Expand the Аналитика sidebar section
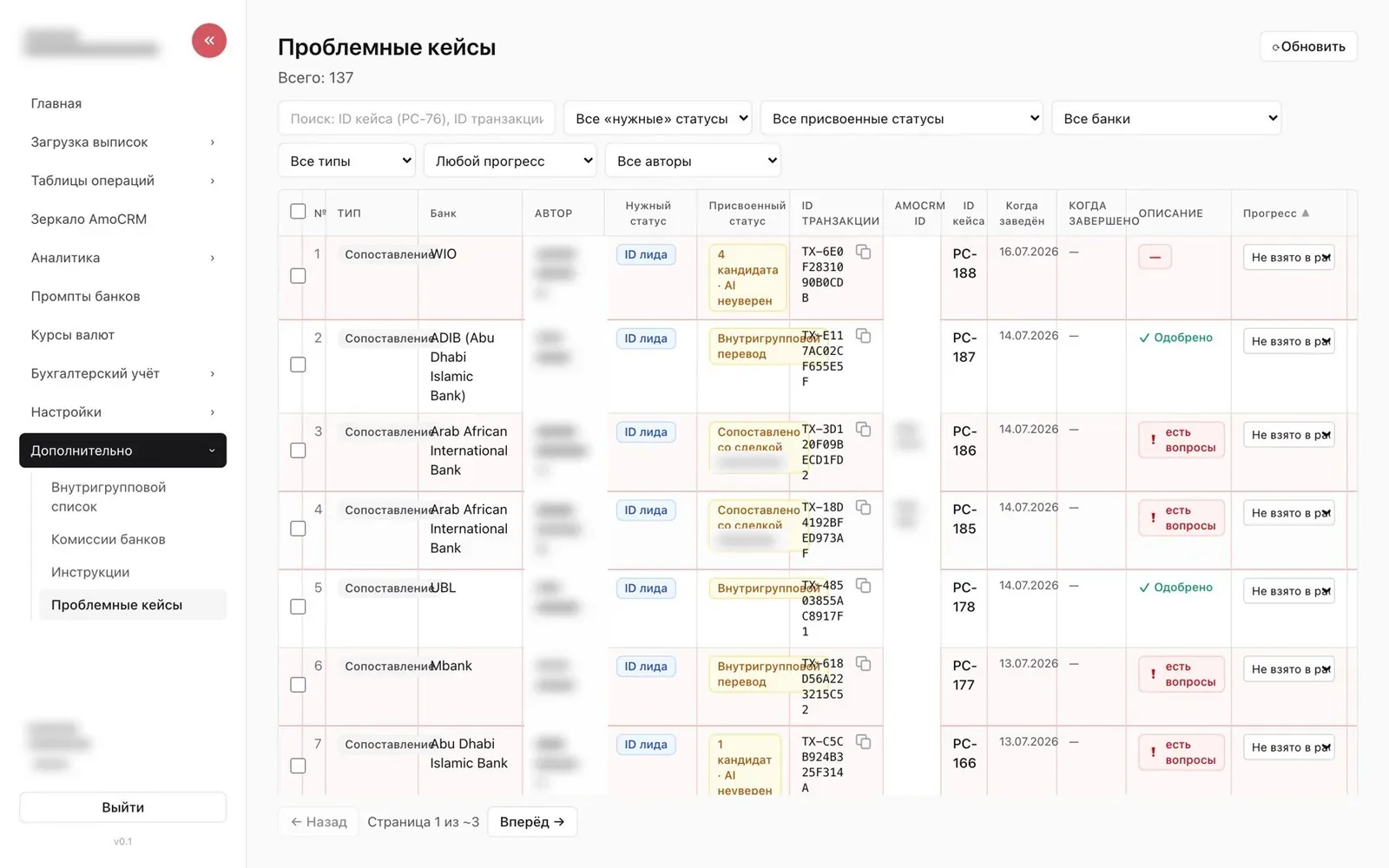This screenshot has width=1389, height=868. (x=122, y=258)
